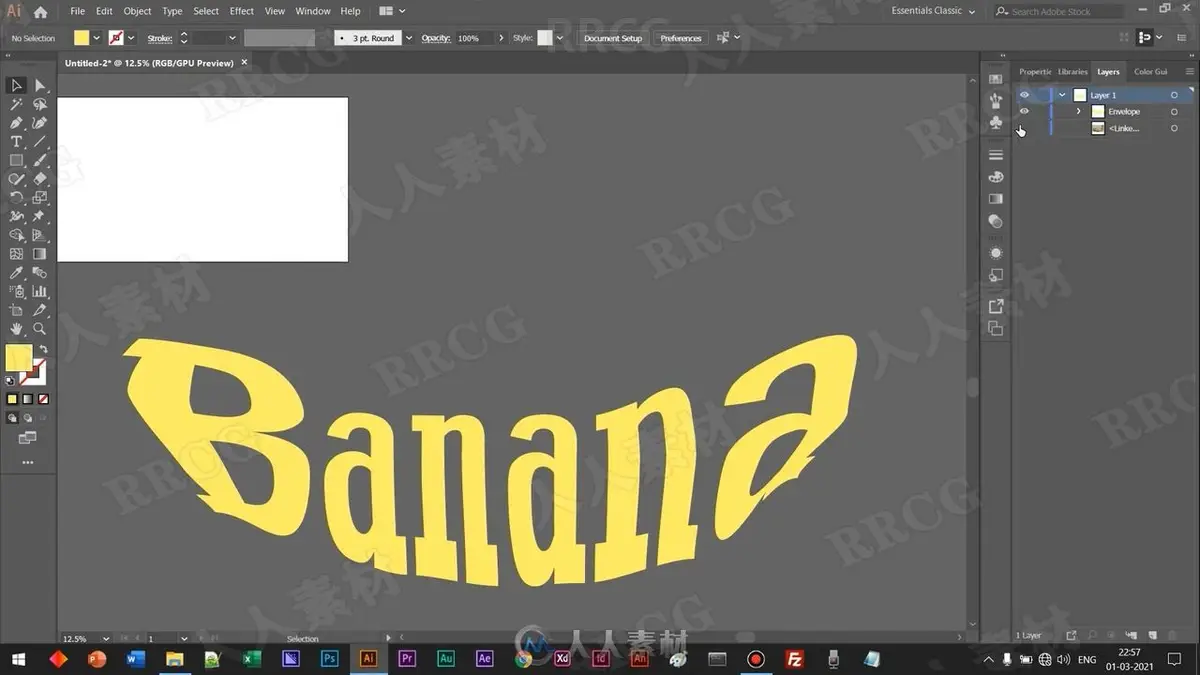Target Layer 1 using circle indicator

click(x=1174, y=95)
